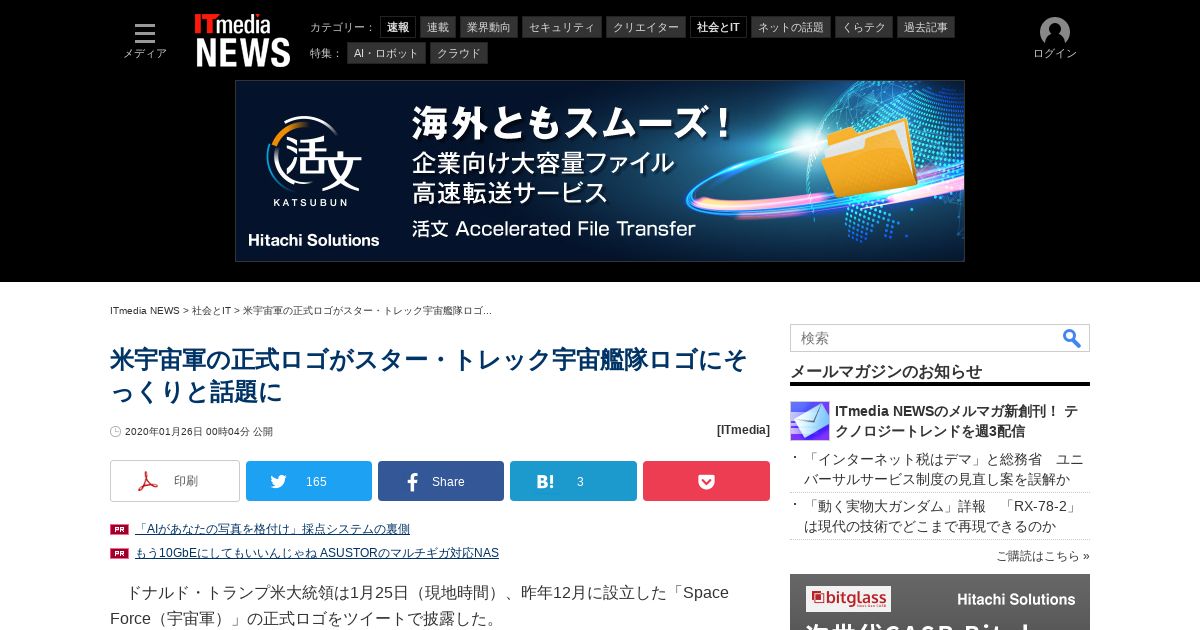Open the 過去記事 category
Screen dimensions: 1200x630
coord(926,27)
